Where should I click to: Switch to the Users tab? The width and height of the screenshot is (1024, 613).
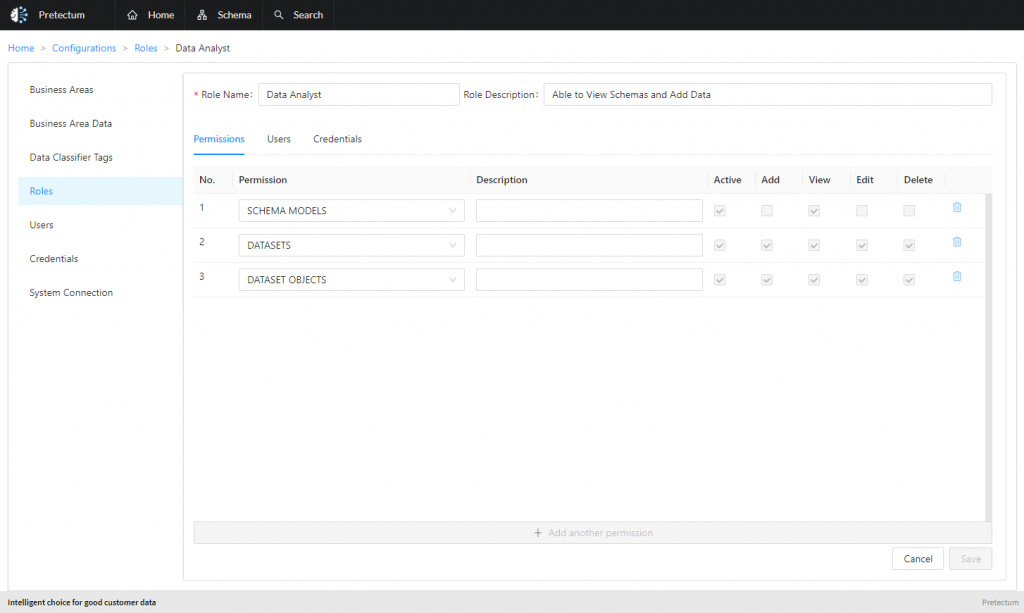click(x=279, y=139)
